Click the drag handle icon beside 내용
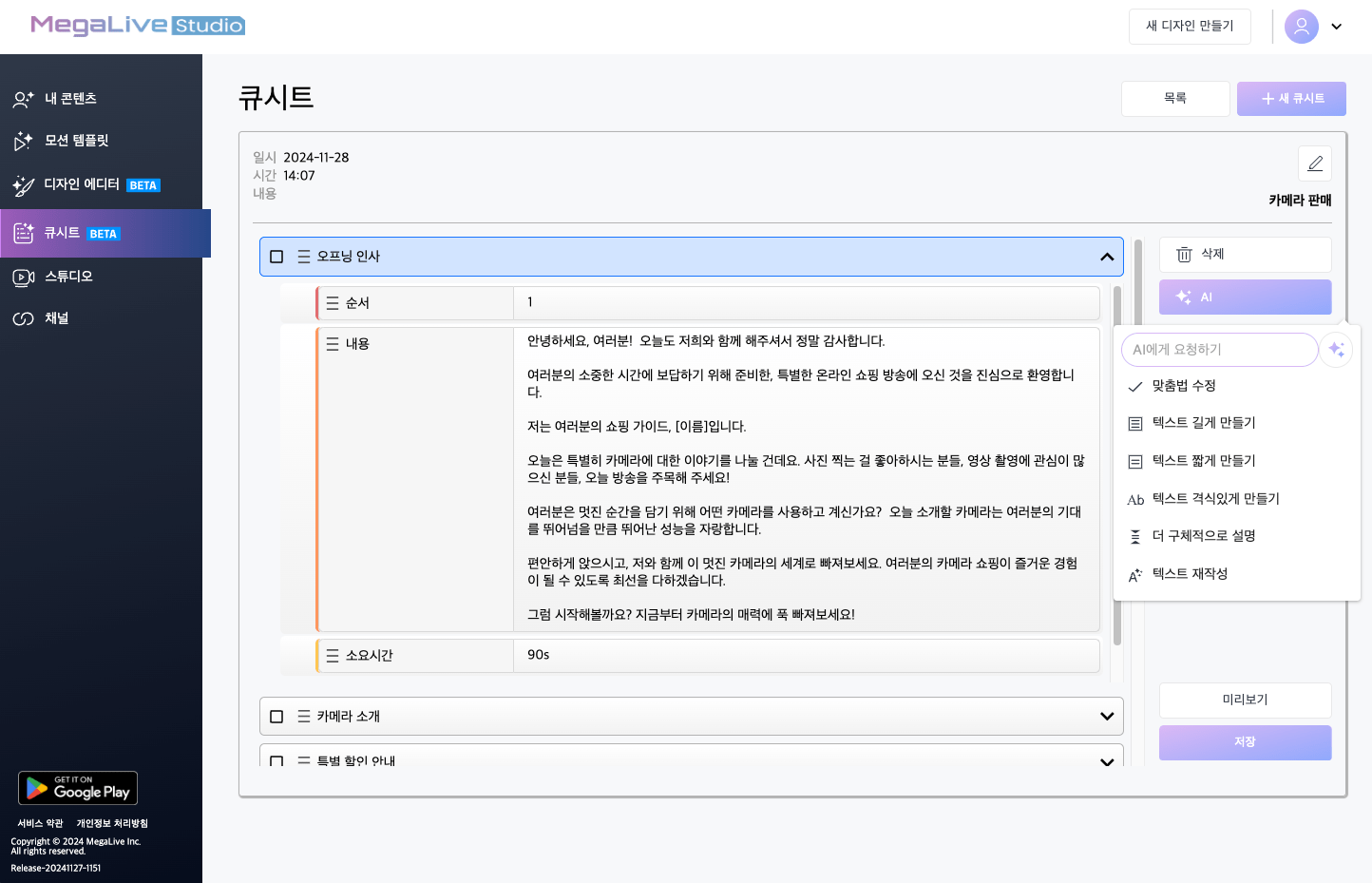1372x883 pixels. tap(333, 344)
